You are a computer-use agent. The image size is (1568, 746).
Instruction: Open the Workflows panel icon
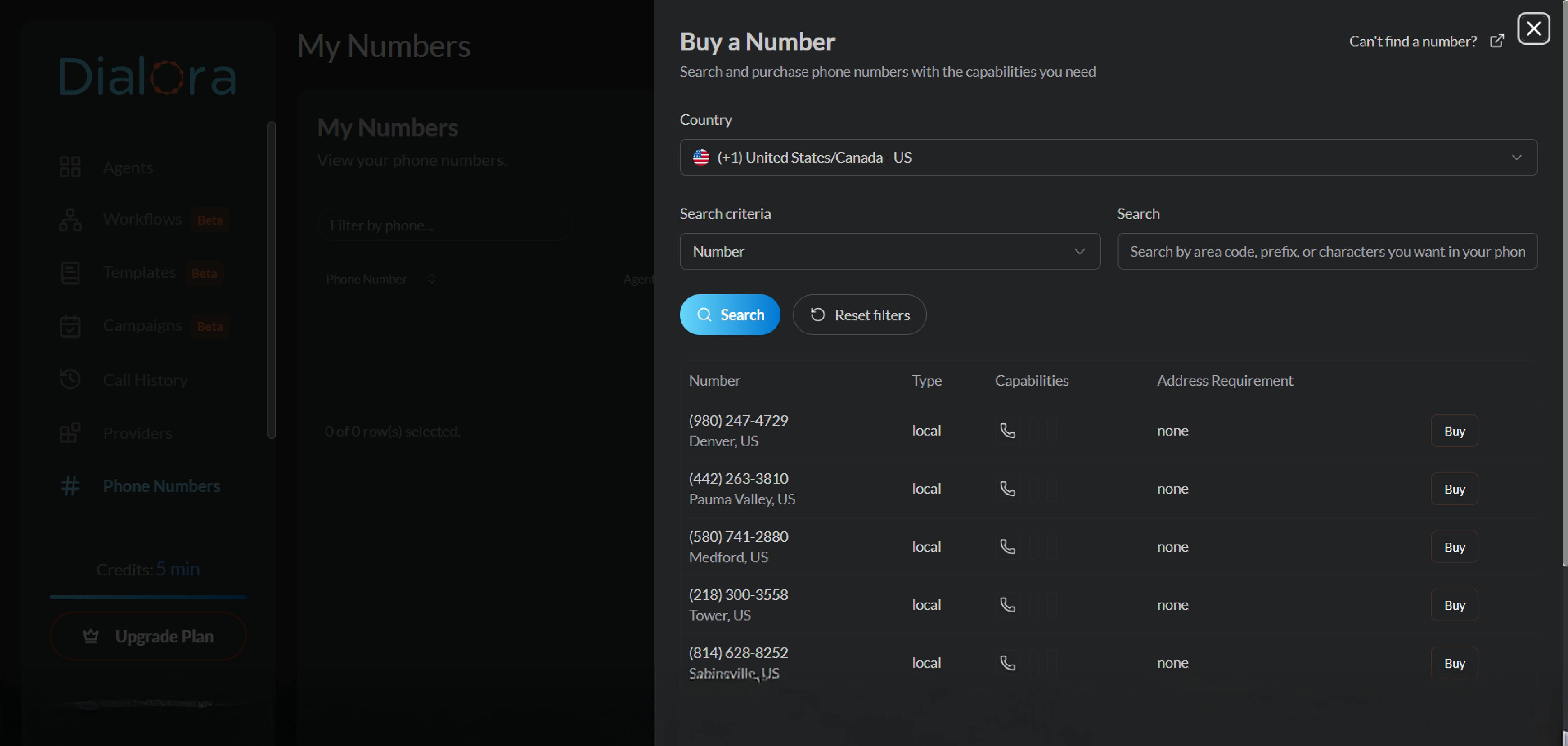click(x=70, y=220)
